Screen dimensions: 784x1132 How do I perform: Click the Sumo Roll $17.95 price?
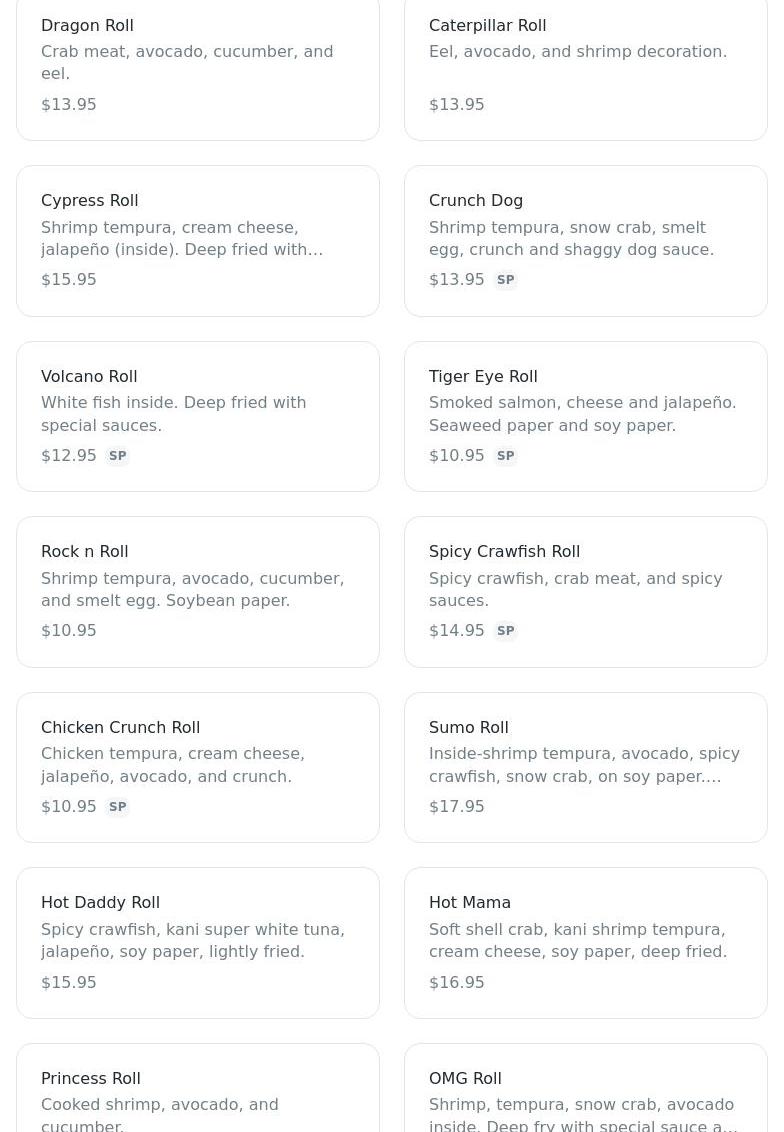[456, 807]
